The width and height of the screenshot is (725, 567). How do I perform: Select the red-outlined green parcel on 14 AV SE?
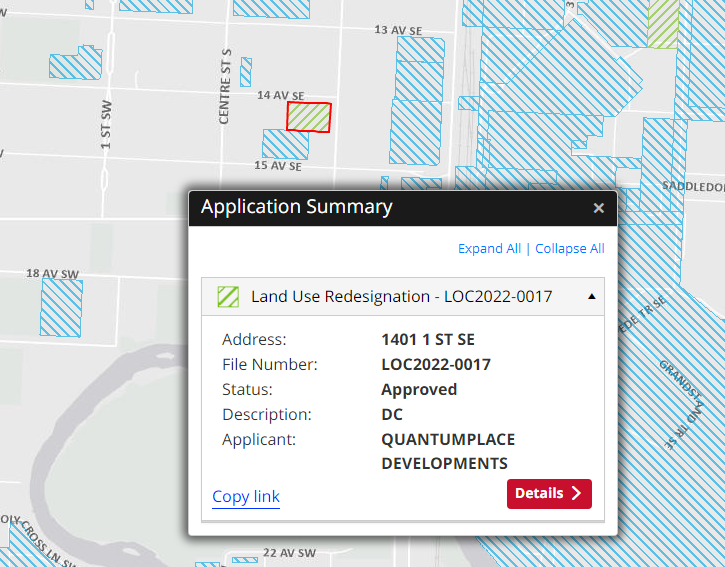(308, 116)
